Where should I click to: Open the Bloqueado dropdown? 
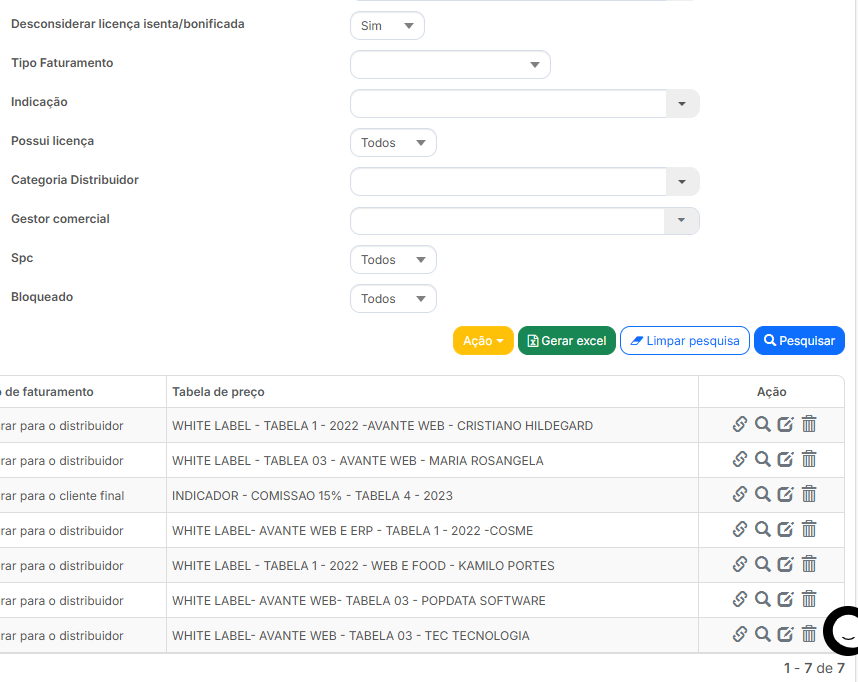point(393,299)
